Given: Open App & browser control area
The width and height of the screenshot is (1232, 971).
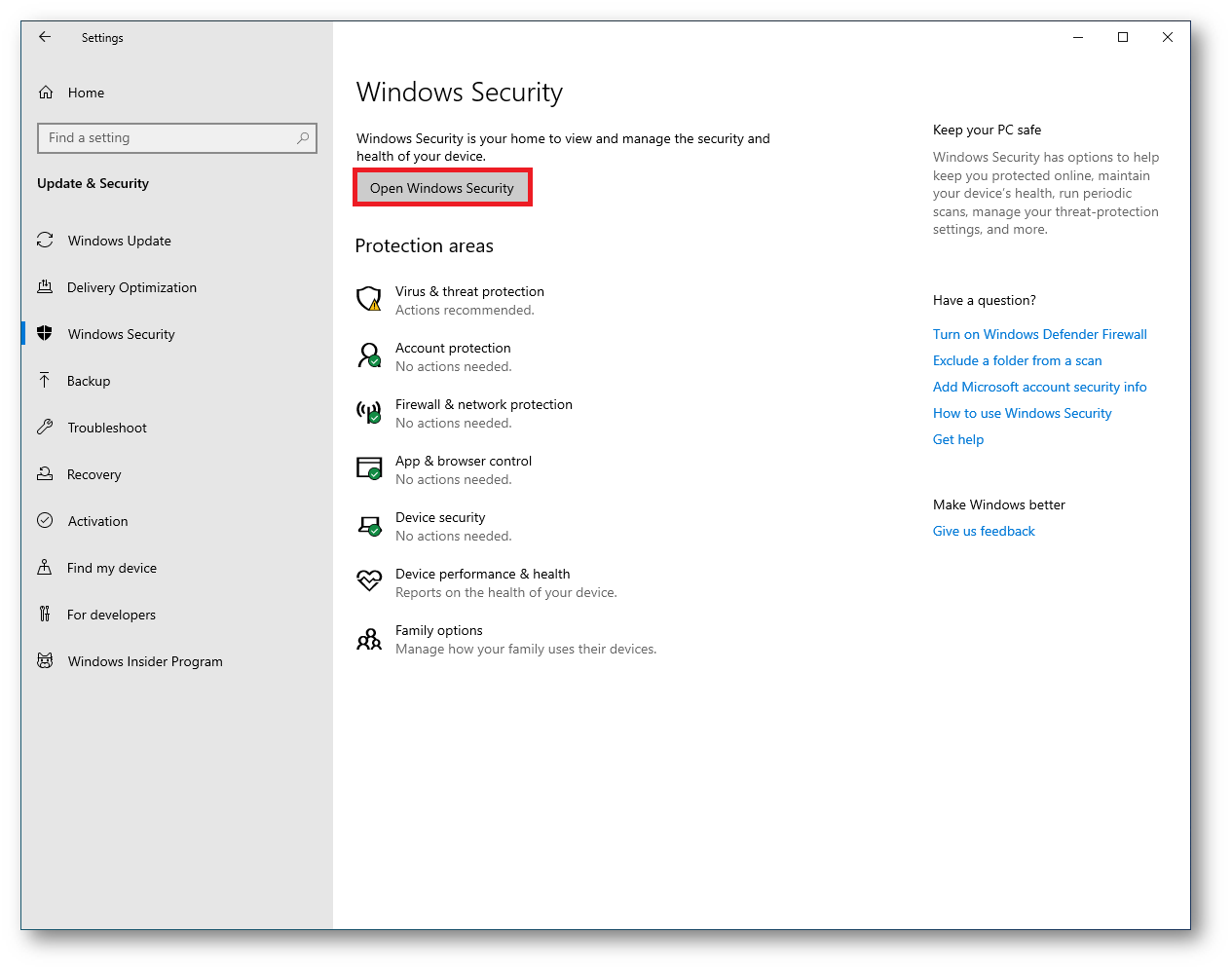Looking at the screenshot, I should click(444, 469).
